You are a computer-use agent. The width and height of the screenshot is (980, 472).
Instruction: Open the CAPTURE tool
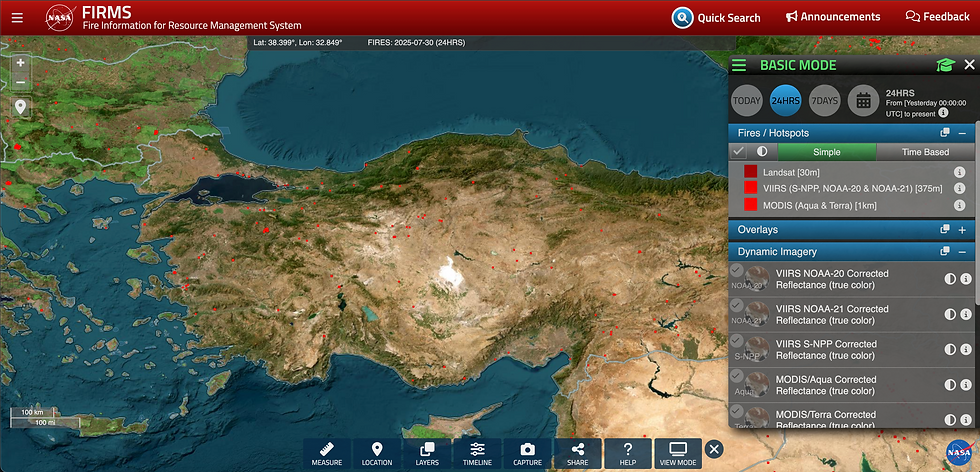(528, 454)
